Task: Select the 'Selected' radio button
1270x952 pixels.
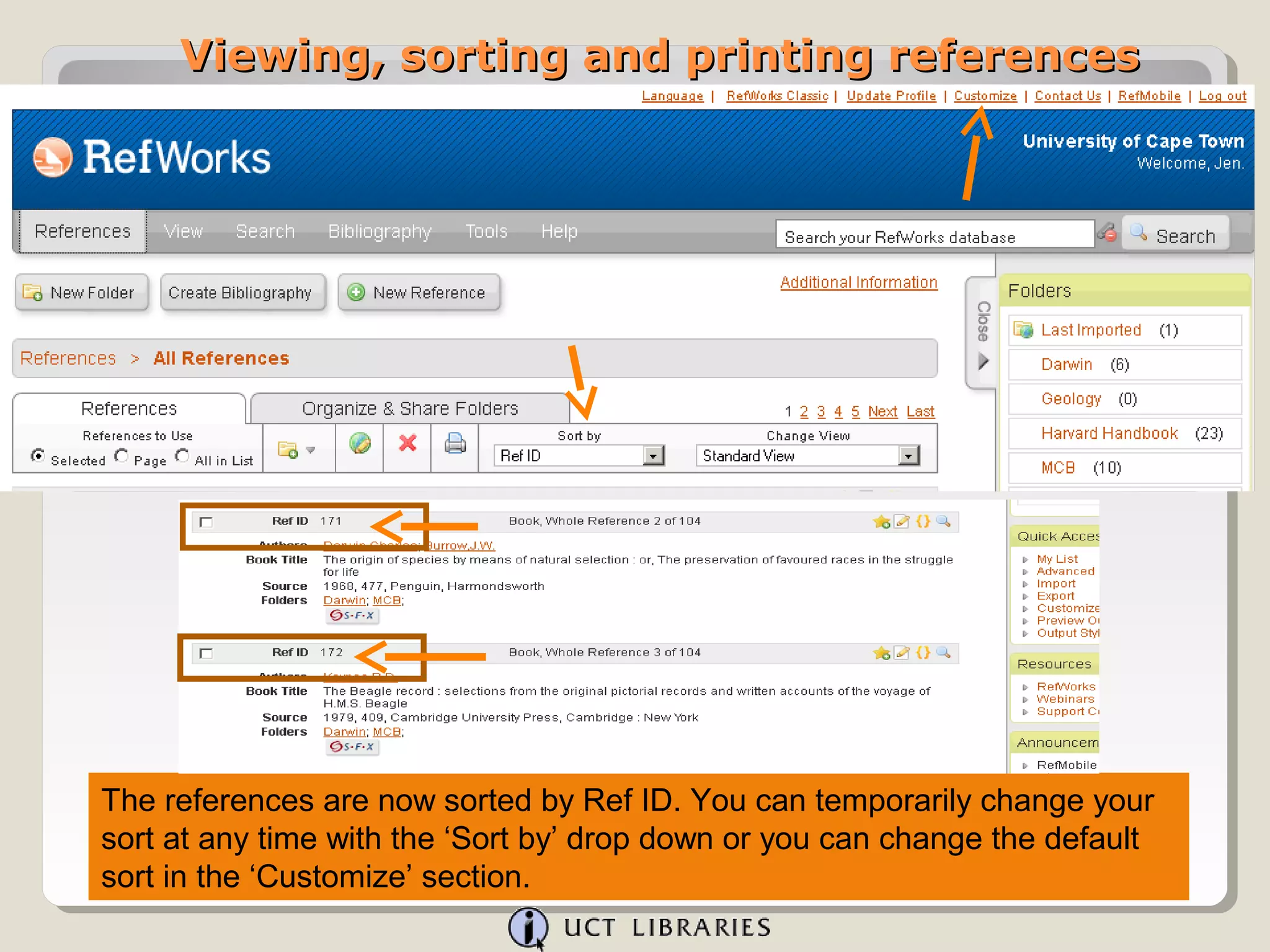Action: [x=38, y=456]
